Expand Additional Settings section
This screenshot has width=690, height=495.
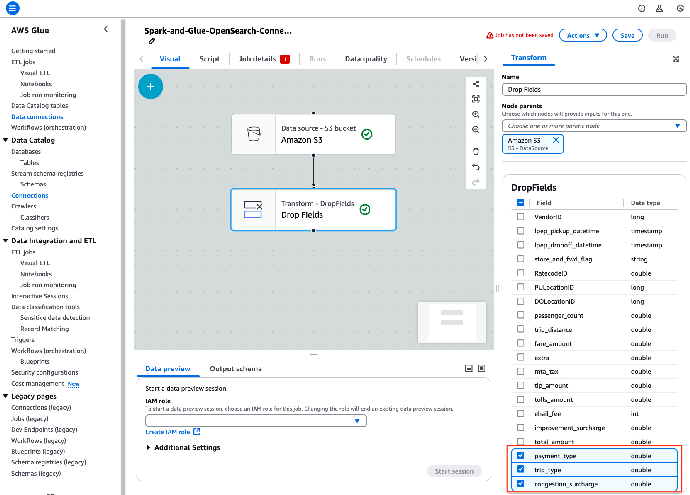(x=184, y=447)
